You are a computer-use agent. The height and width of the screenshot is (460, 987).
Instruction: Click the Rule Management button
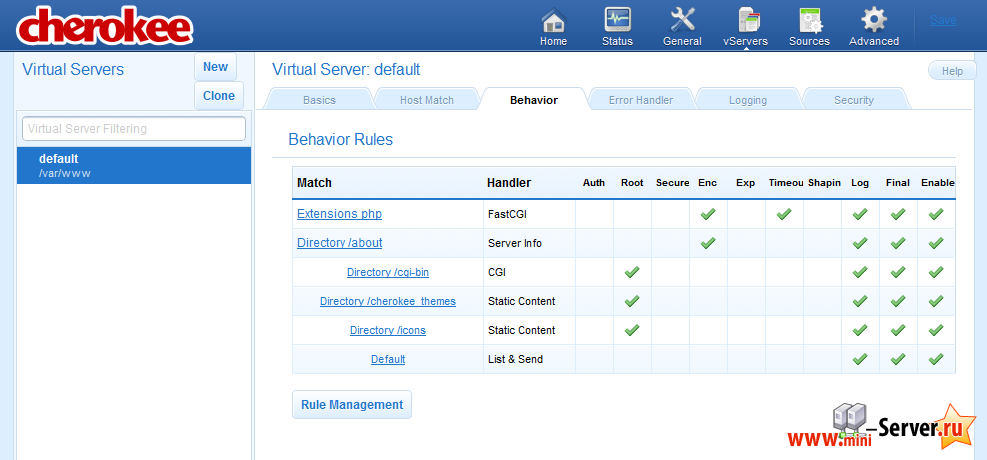click(x=352, y=405)
